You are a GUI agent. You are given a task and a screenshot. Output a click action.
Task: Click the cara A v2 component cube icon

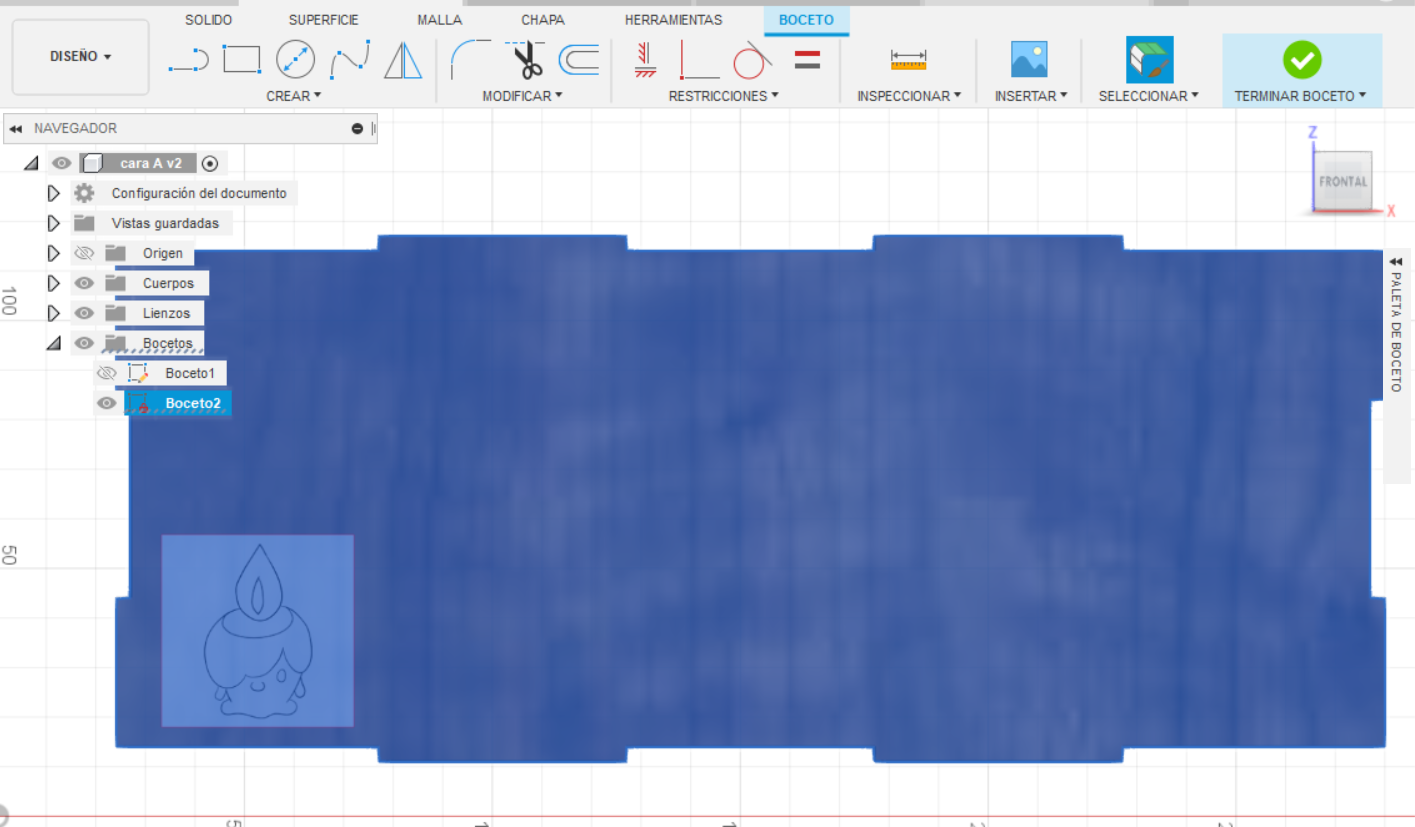[x=92, y=163]
